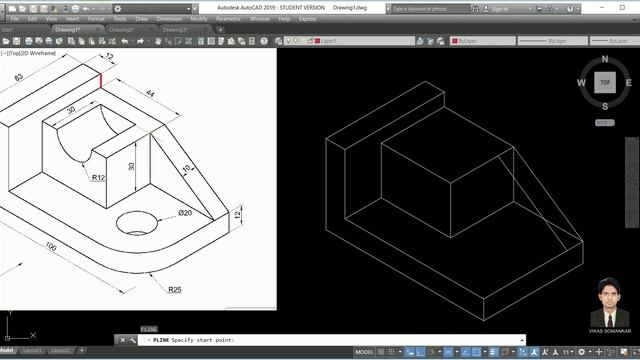
Task: Click the new drawing plus tab button
Action: pos(220,29)
